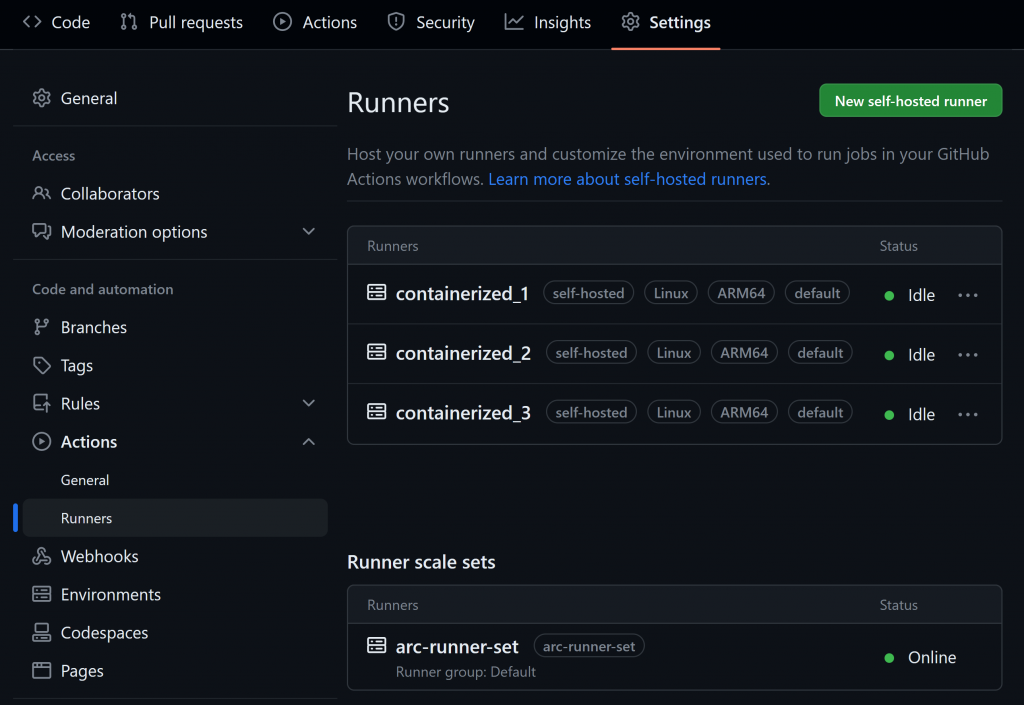Click the Insights graph icon
The image size is (1024, 705).
pyautogui.click(x=514, y=22)
